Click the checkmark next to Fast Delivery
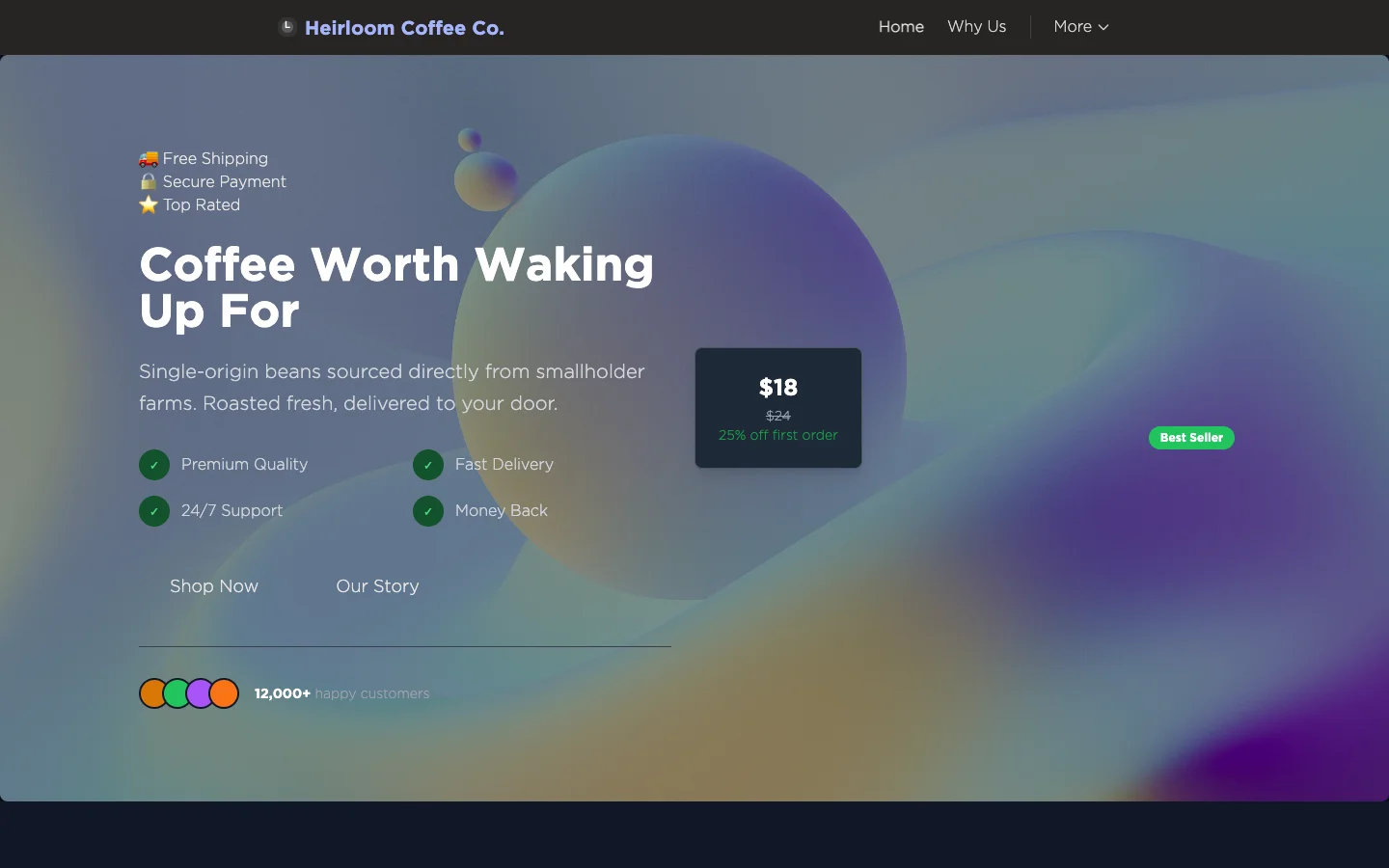 click(427, 465)
